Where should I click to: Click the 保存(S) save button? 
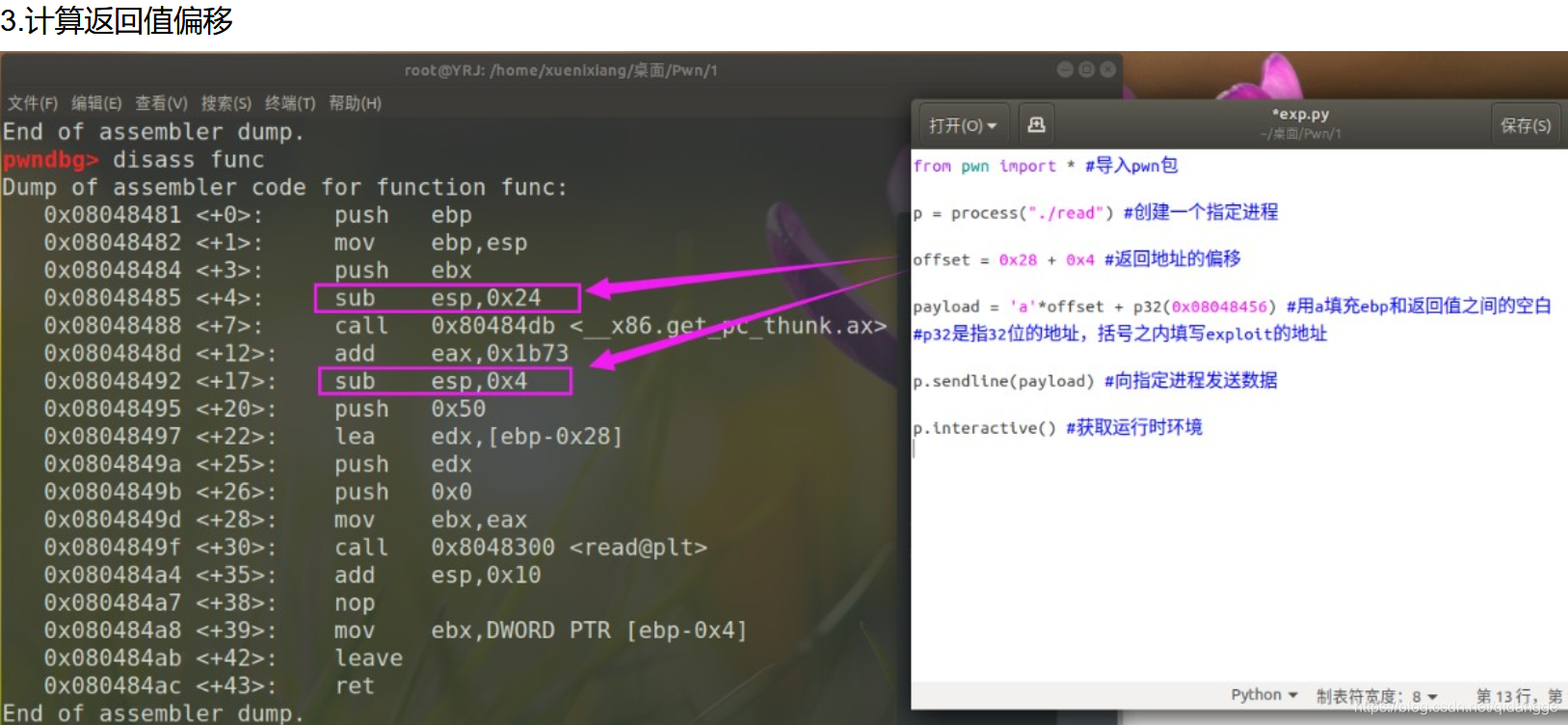(x=1526, y=125)
